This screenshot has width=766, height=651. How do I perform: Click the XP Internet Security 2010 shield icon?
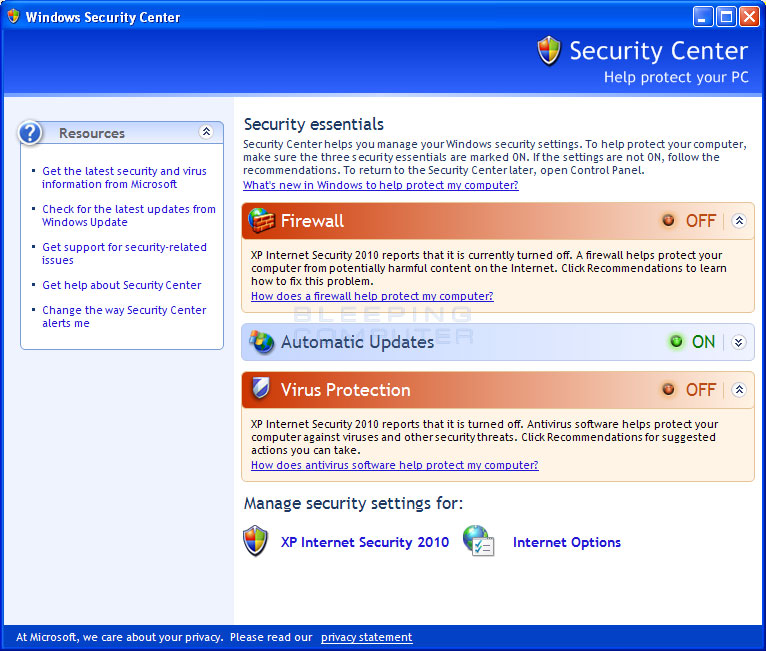(x=255, y=541)
